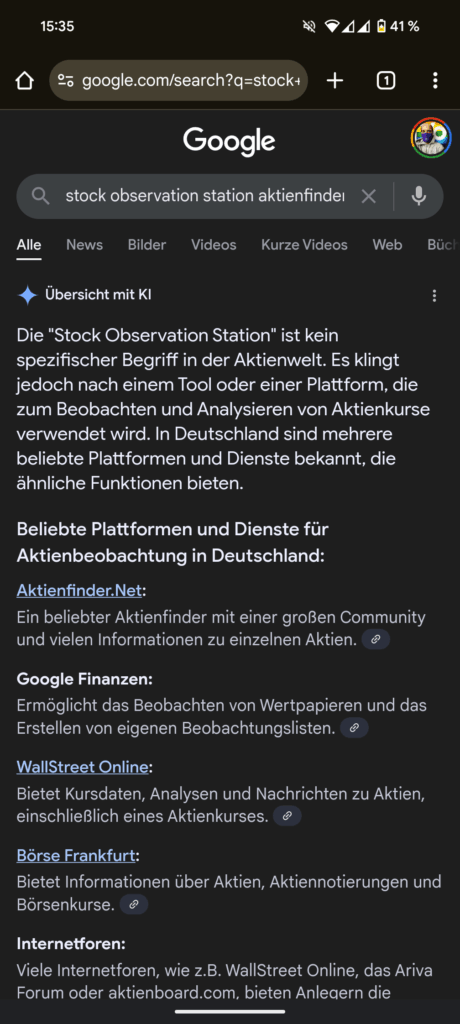
Task: Switch to the News tab
Action: 84,245
